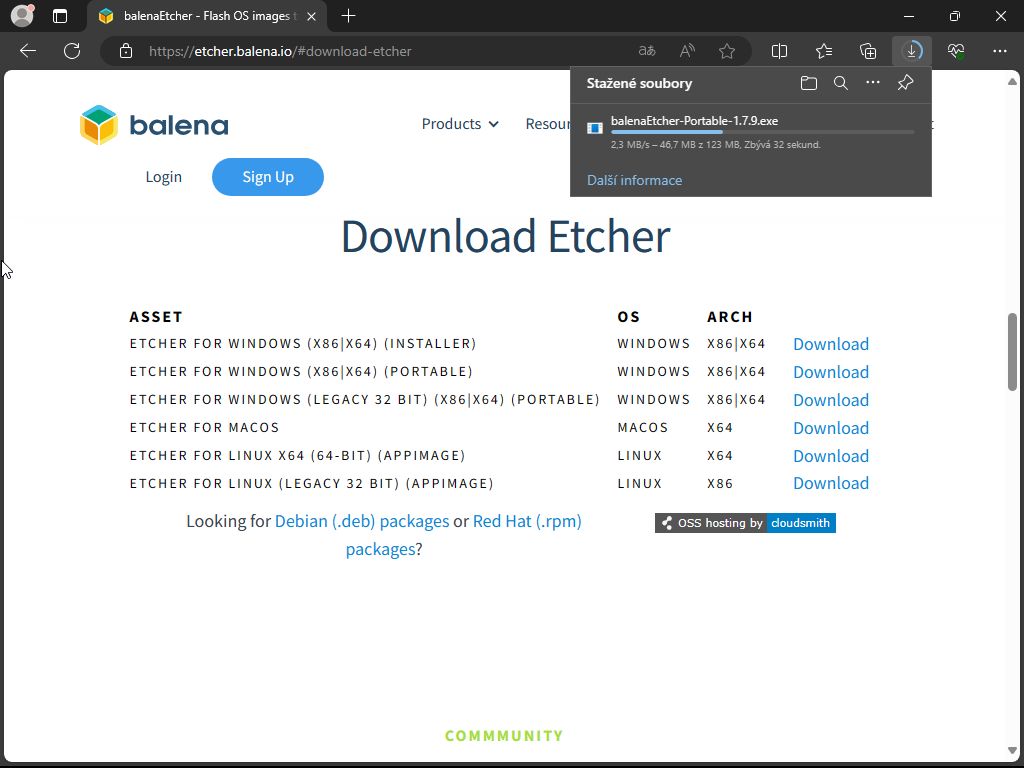This screenshot has height=768, width=1024.
Task: Click the Debian (.deb) packages link
Action: [x=361, y=521]
